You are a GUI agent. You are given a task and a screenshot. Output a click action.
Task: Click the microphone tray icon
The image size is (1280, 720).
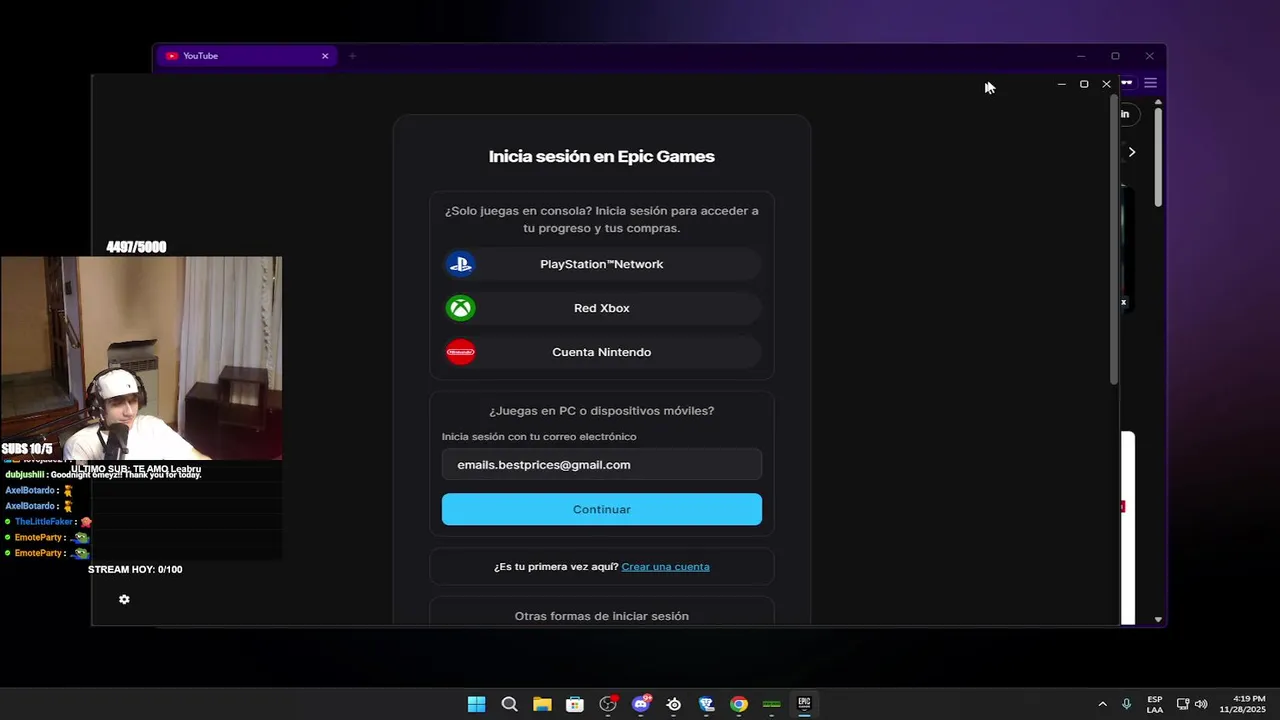coord(1127,704)
